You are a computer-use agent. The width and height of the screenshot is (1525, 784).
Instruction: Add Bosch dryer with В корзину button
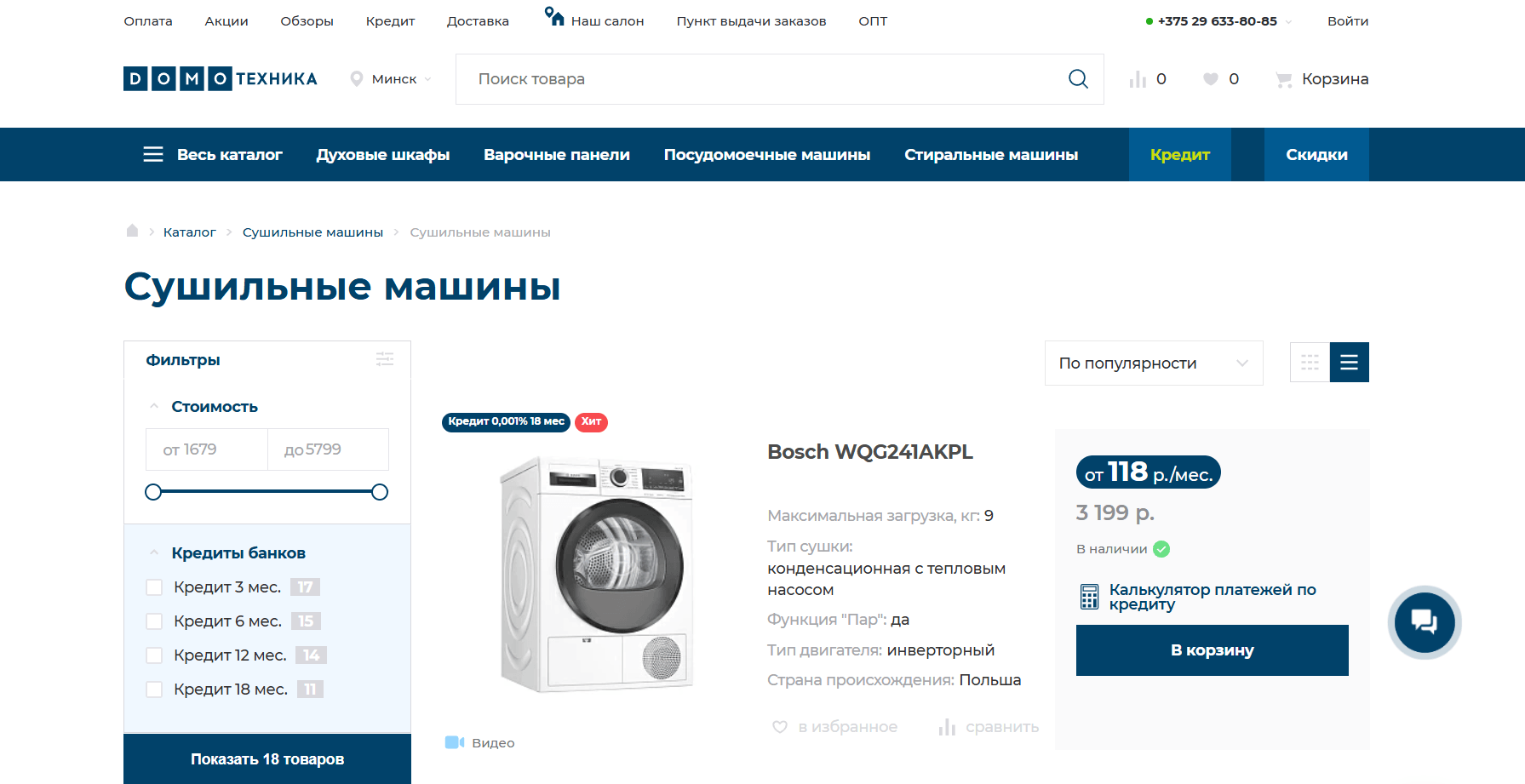coord(1213,650)
